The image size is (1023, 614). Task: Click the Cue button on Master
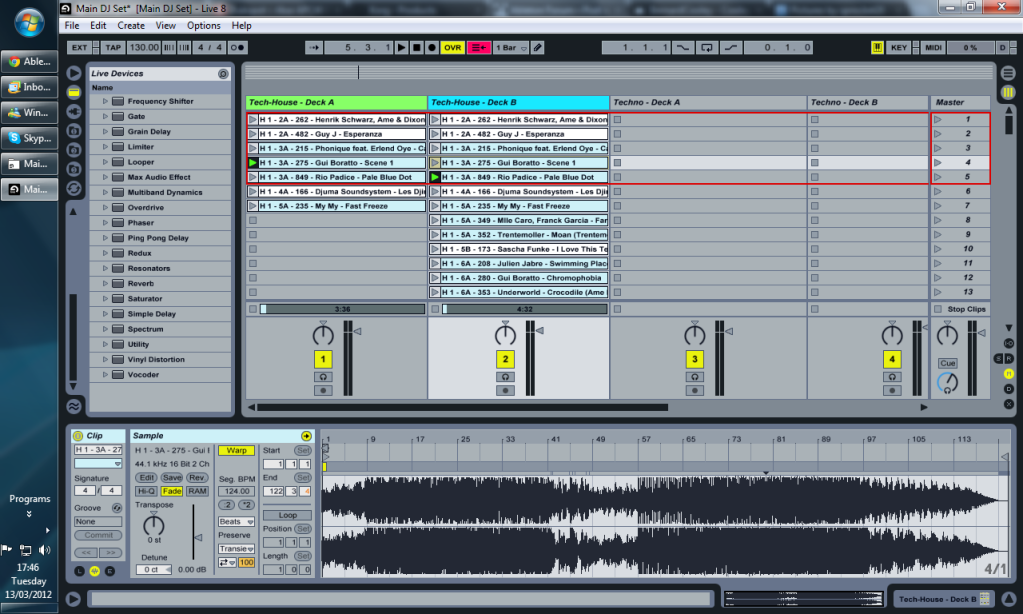click(x=947, y=363)
